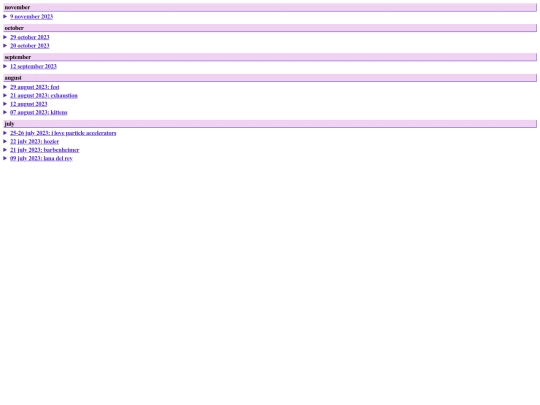This screenshot has width=540, height=405.
Task: Expand the 12 august 2023 disclosure triangle
Action: pyautogui.click(x=5, y=104)
